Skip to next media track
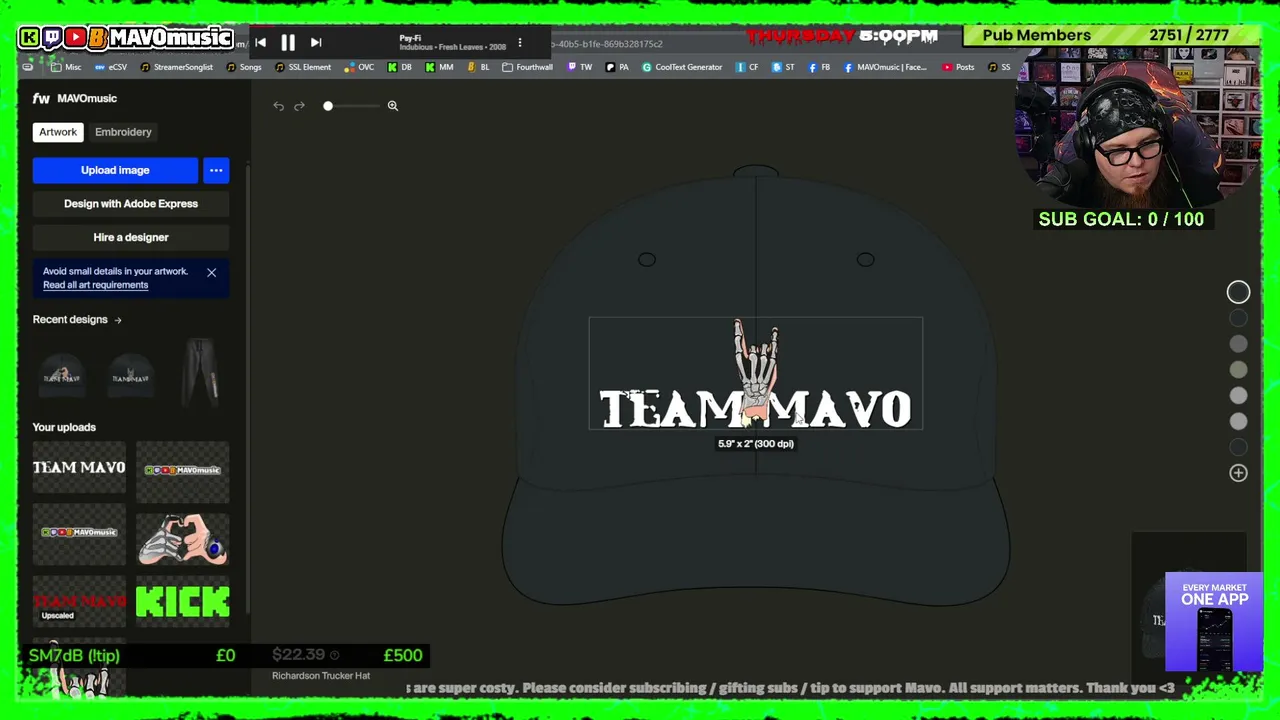Screen dimensions: 1280x720 coord(316,42)
